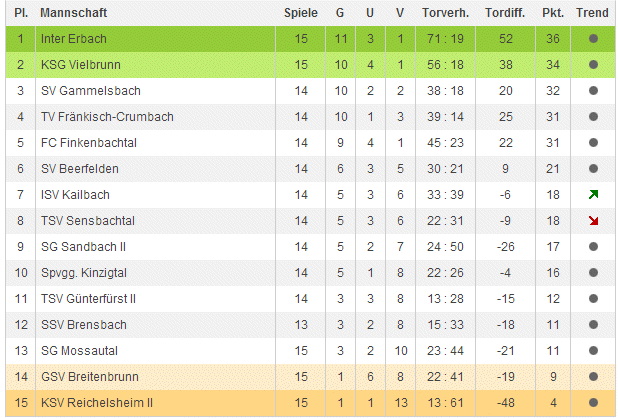Click the GSV Breitenbrunn team name

coord(89,377)
